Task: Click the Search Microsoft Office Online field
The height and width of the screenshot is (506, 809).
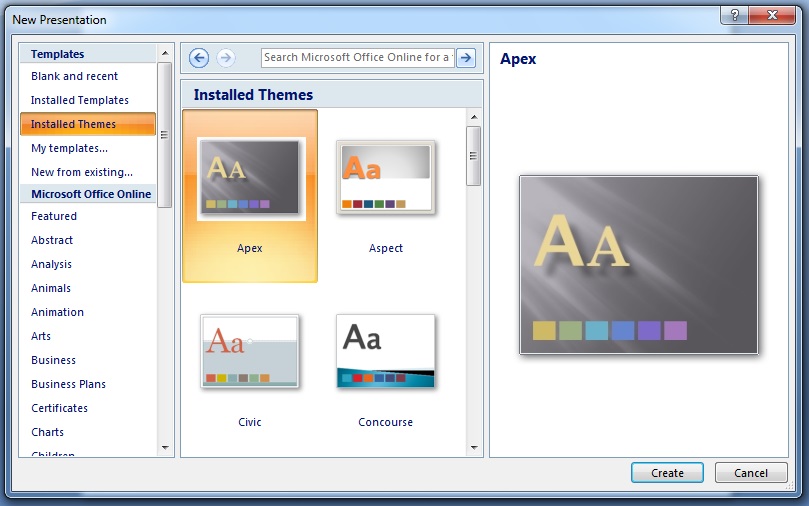Action: click(358, 58)
